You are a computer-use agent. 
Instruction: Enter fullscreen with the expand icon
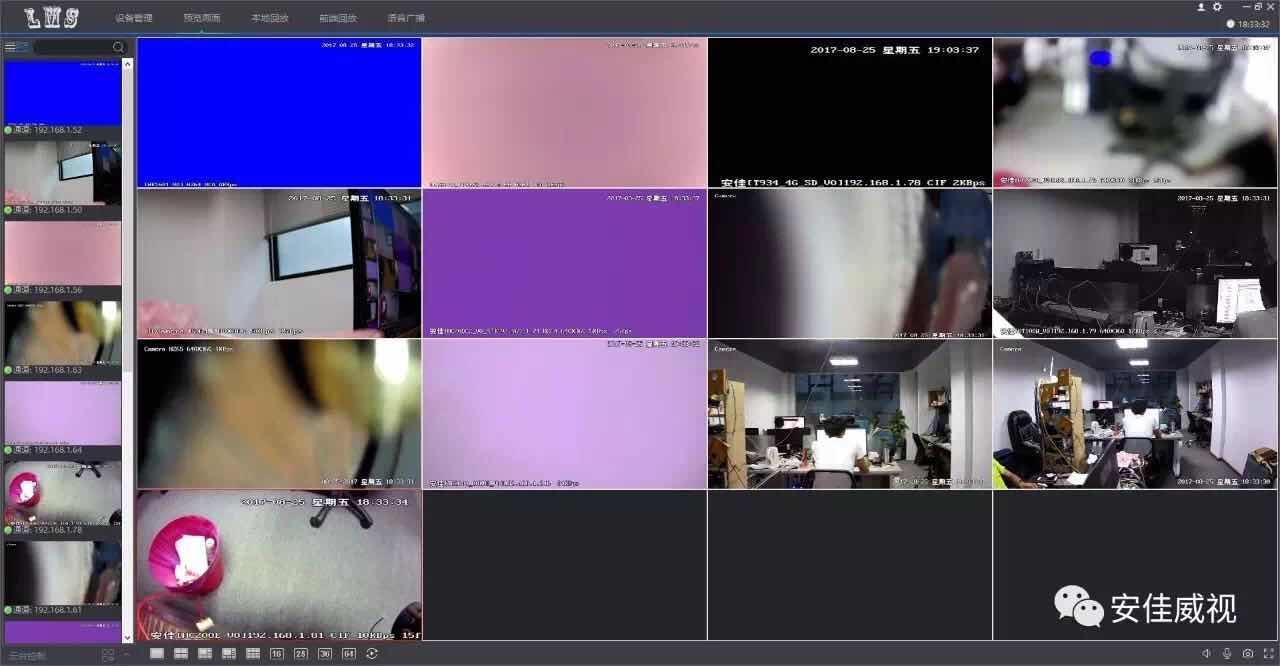[x=1269, y=654]
